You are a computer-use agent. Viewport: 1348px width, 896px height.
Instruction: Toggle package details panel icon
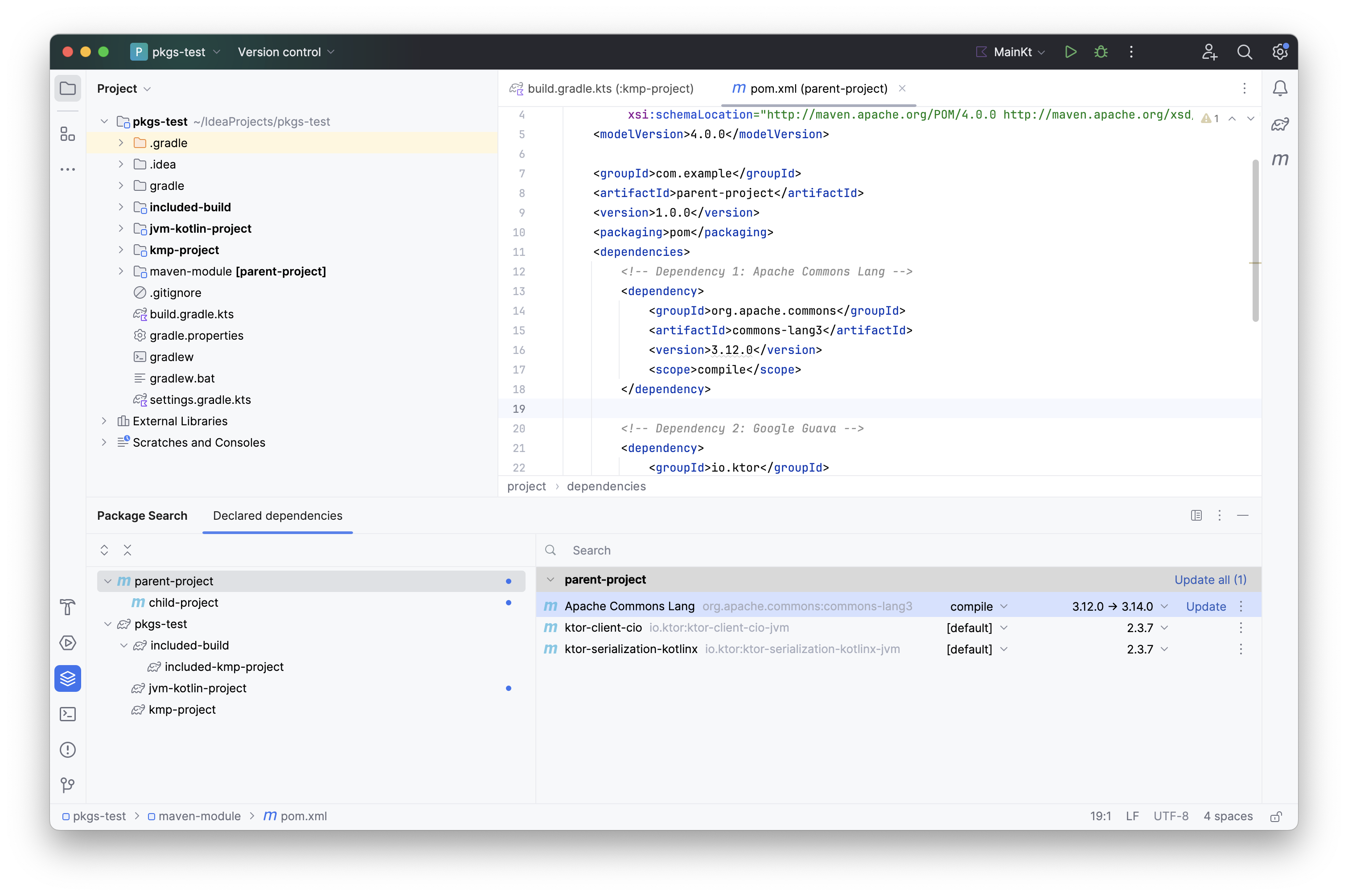(1196, 515)
